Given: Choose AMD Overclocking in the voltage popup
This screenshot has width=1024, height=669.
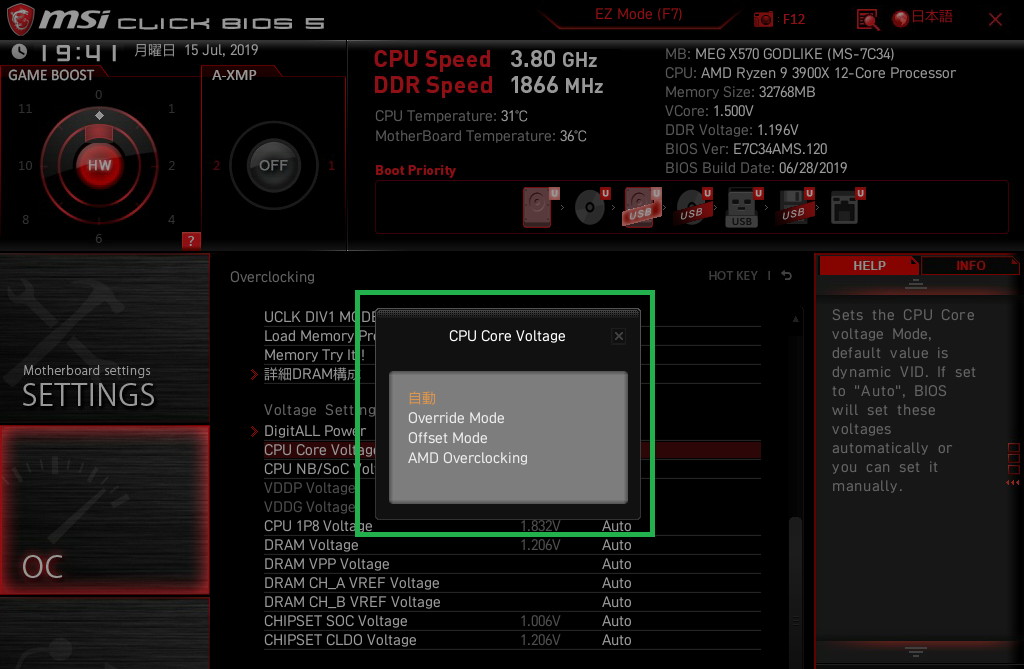Looking at the screenshot, I should pos(468,459).
